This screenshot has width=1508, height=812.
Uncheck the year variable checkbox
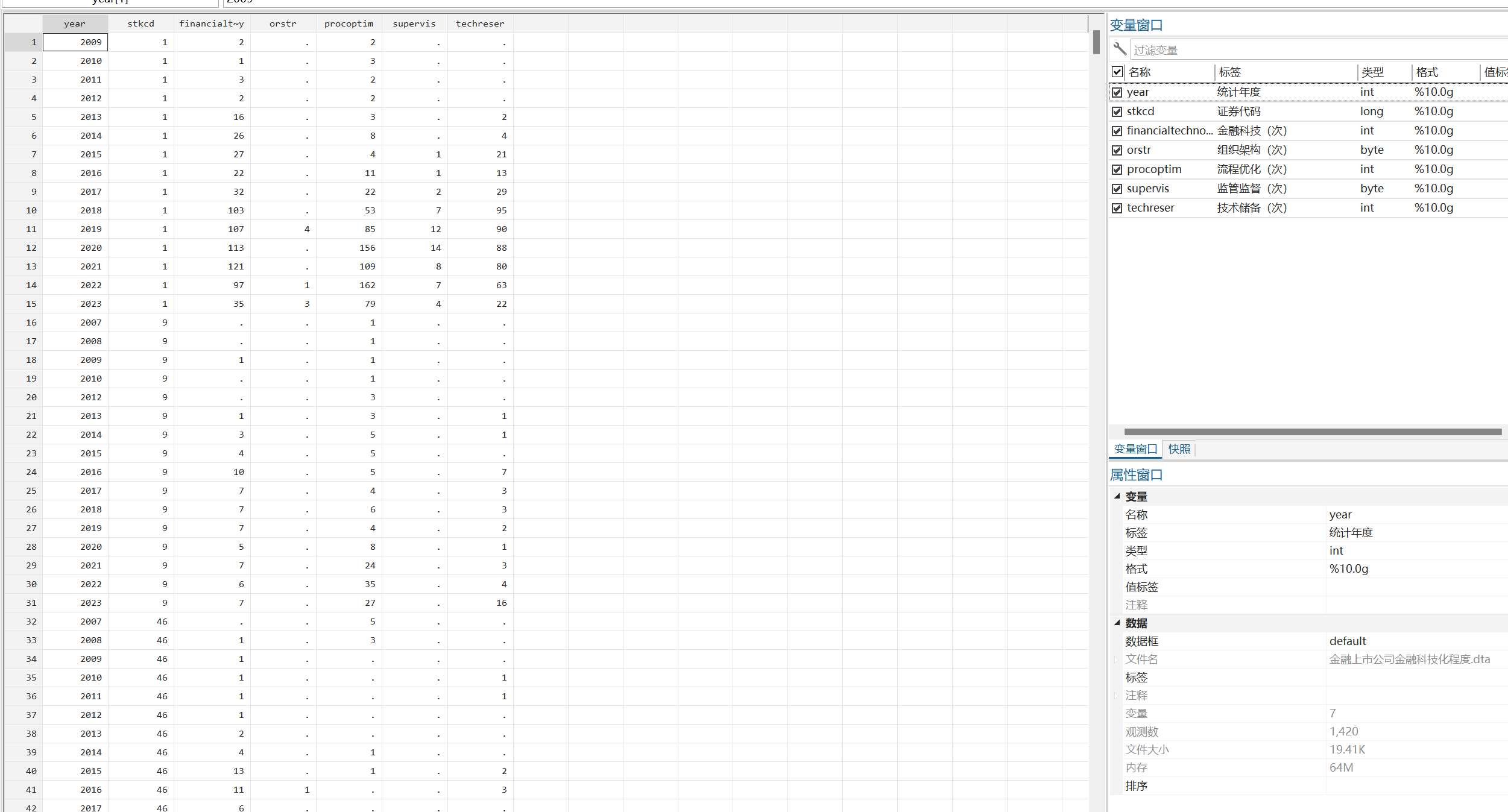pos(1117,92)
